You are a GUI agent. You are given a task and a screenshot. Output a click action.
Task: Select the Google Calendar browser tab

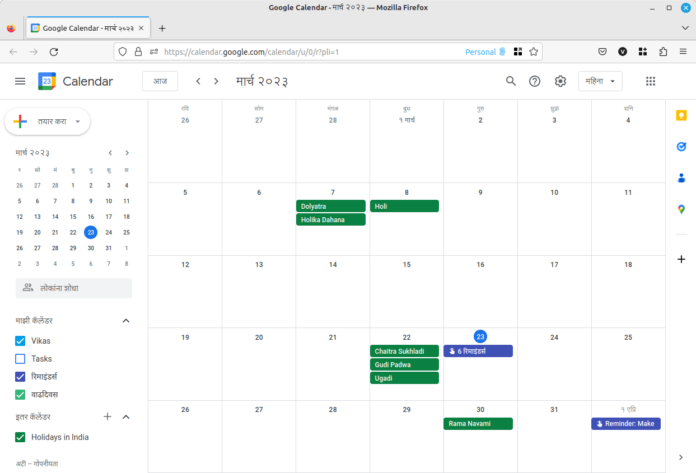(88, 28)
